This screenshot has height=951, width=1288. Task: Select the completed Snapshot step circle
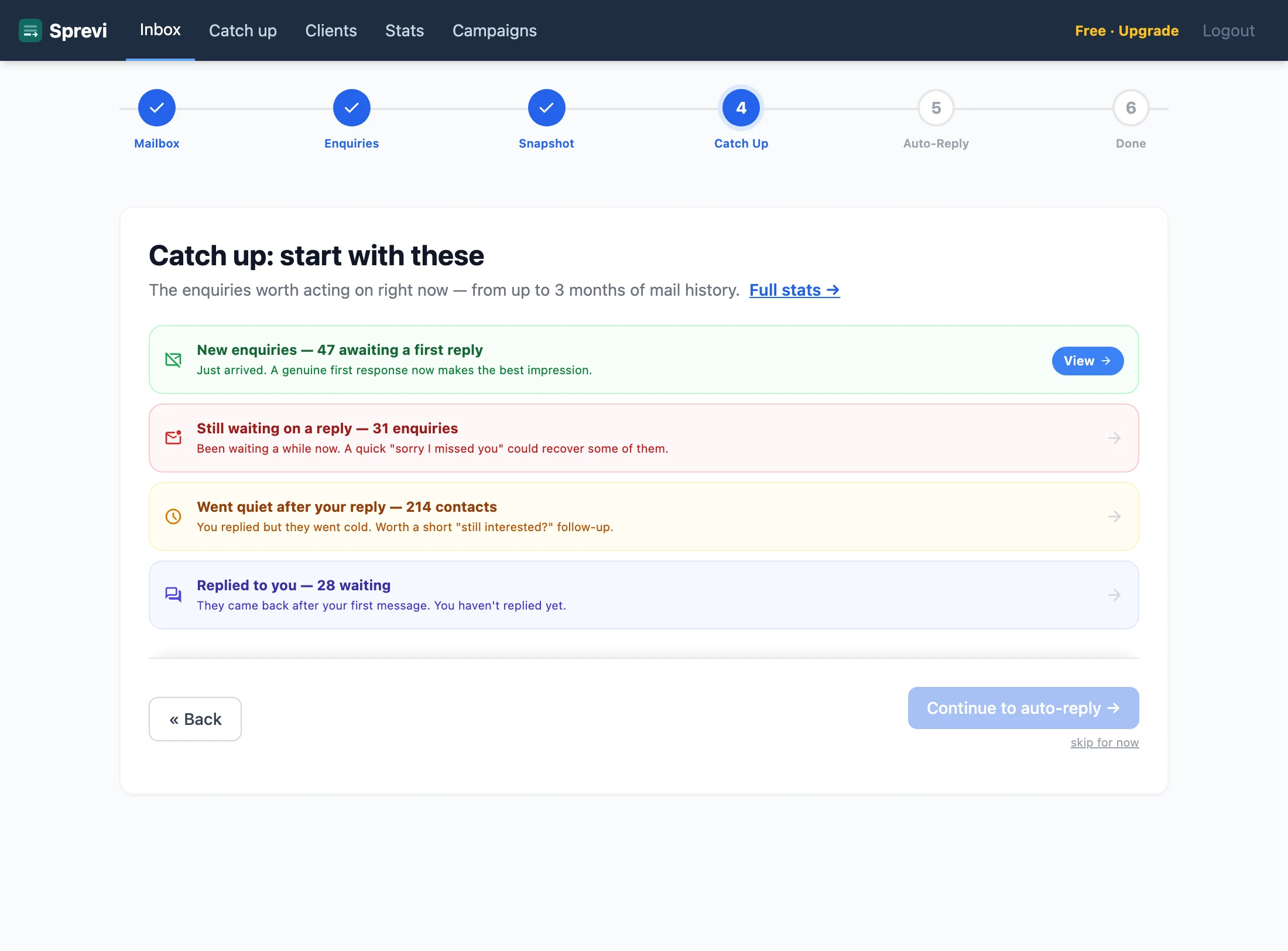pyautogui.click(x=547, y=108)
